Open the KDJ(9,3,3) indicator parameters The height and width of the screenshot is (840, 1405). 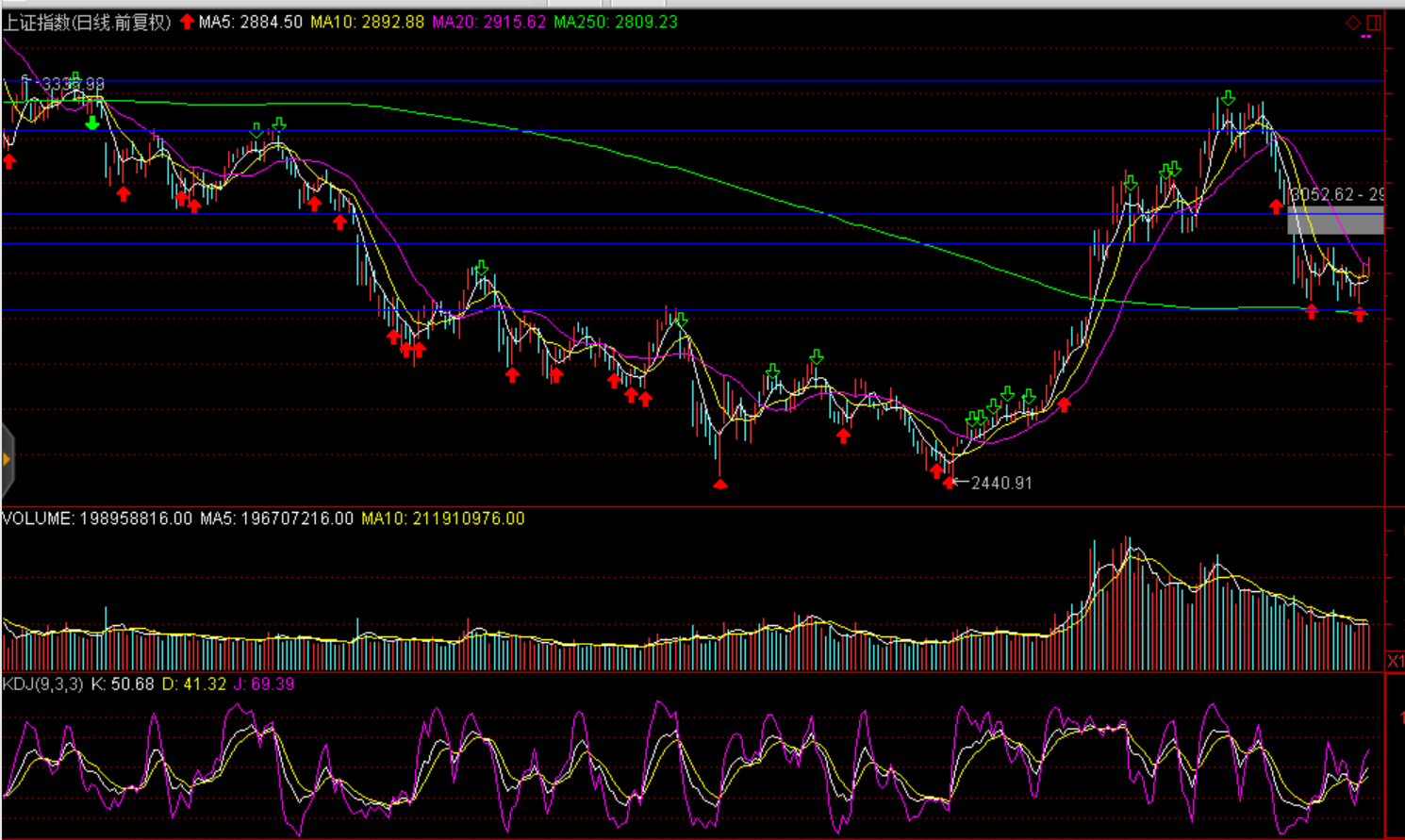point(43,684)
